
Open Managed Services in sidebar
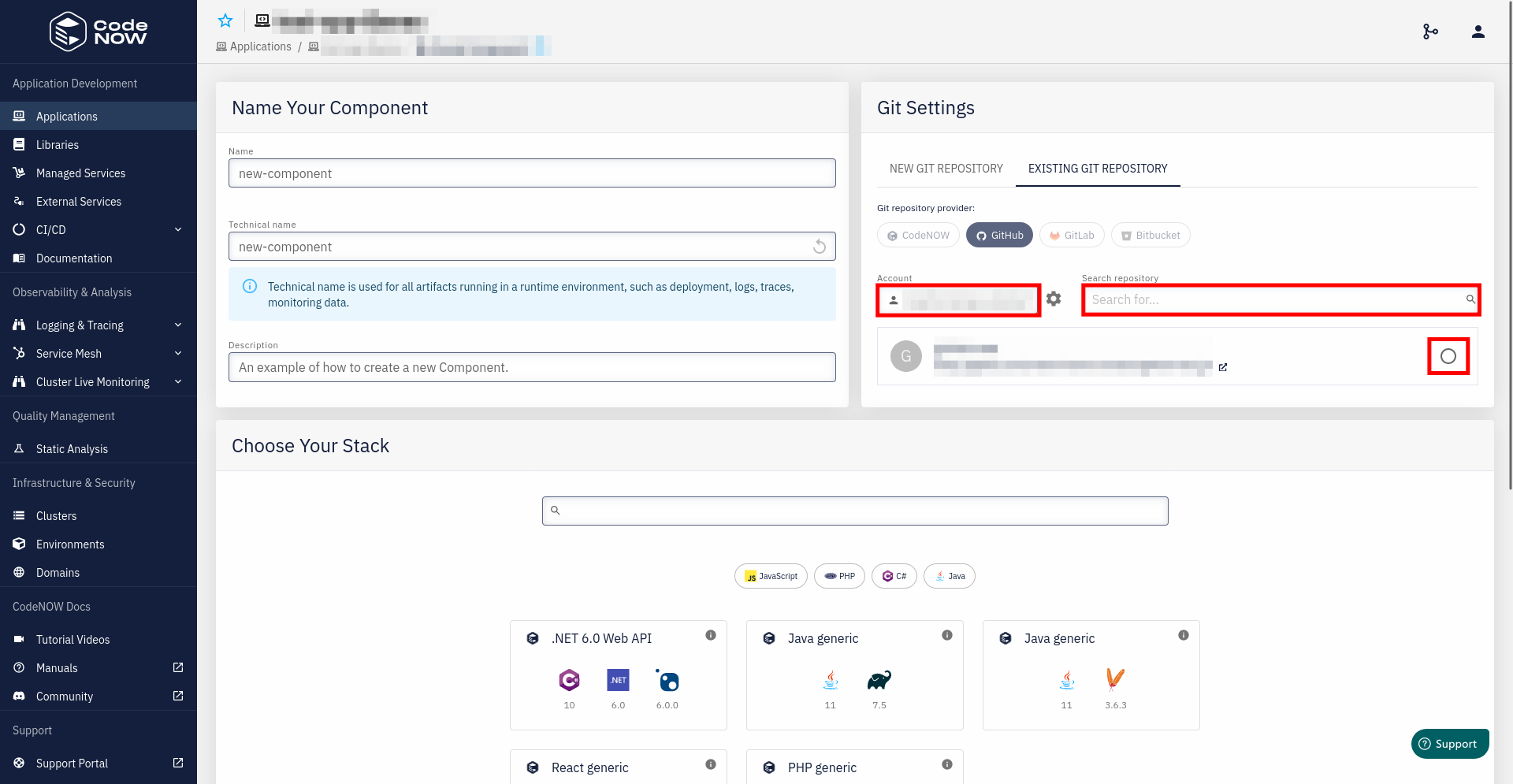tap(99, 173)
